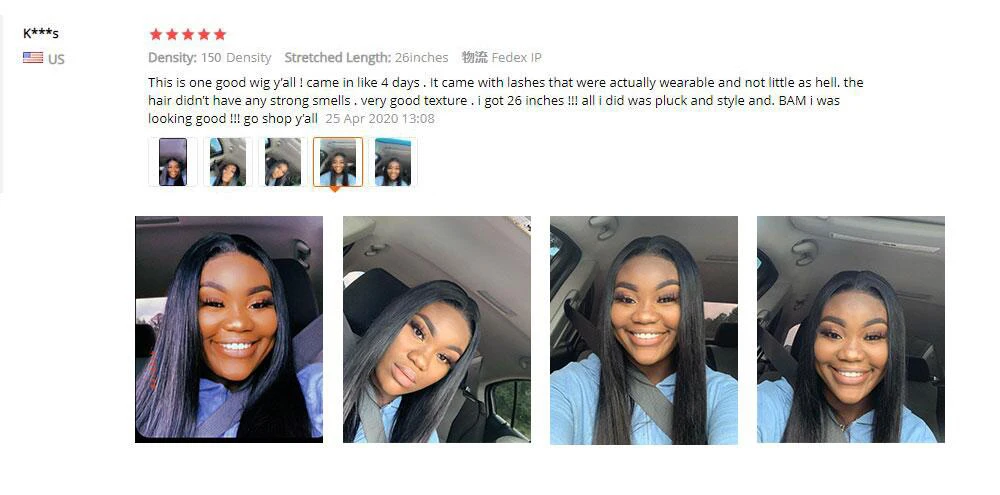Click the Stretched Length 26inches label

click(366, 57)
